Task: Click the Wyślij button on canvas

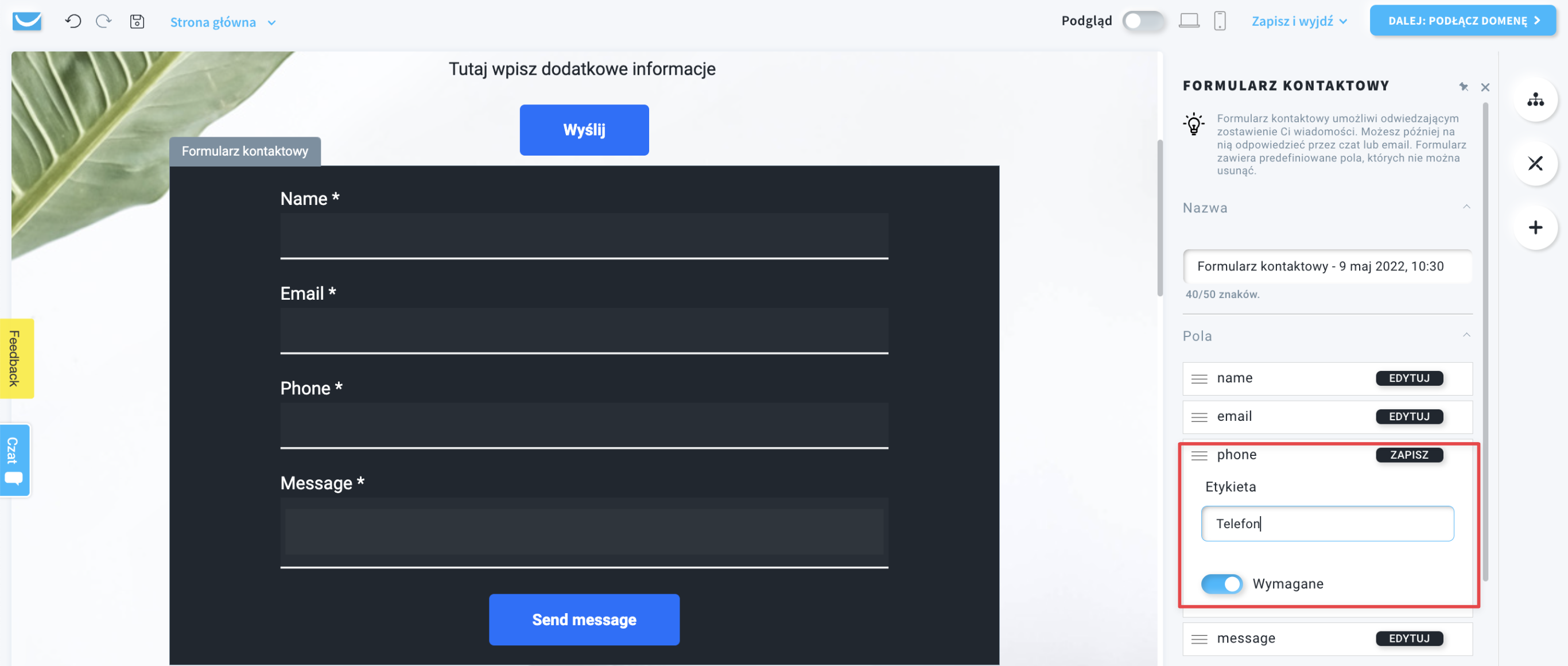Action: point(584,130)
